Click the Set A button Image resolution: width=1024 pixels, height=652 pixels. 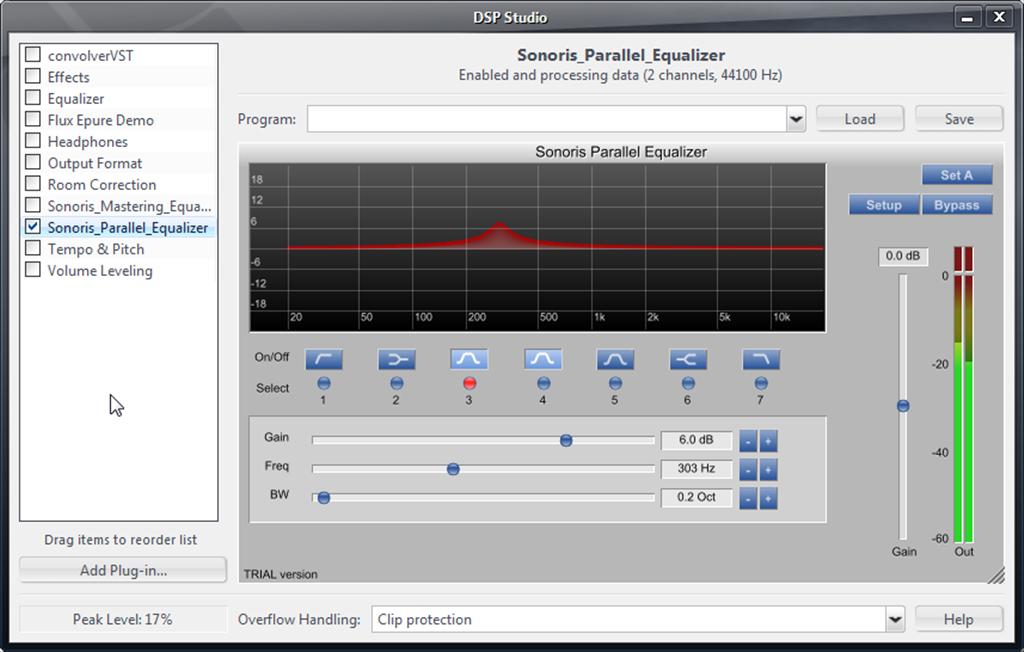point(957,175)
